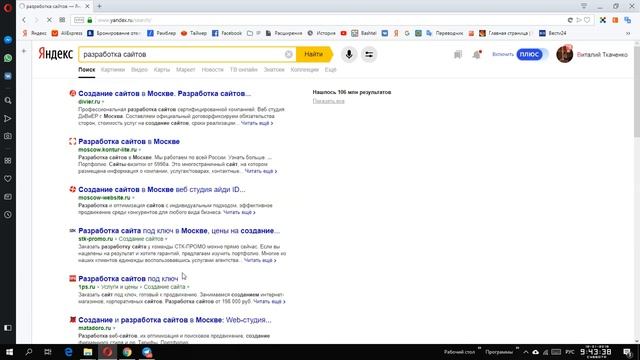Click VPN badge in address bar

point(79,20)
